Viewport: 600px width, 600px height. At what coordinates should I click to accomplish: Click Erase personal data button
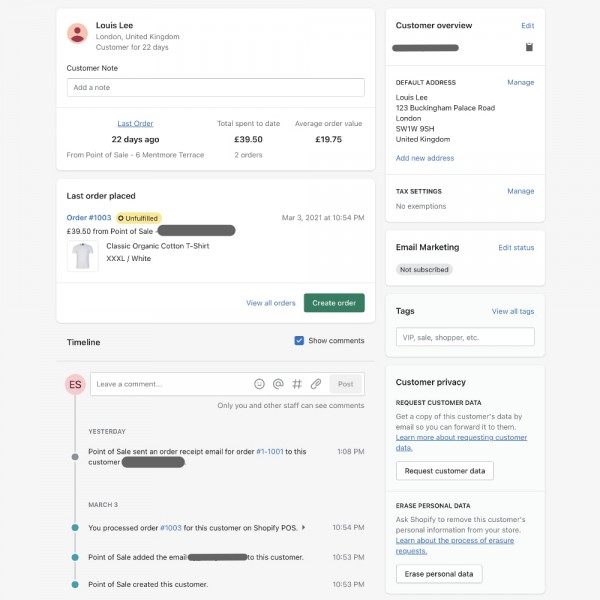click(x=439, y=574)
